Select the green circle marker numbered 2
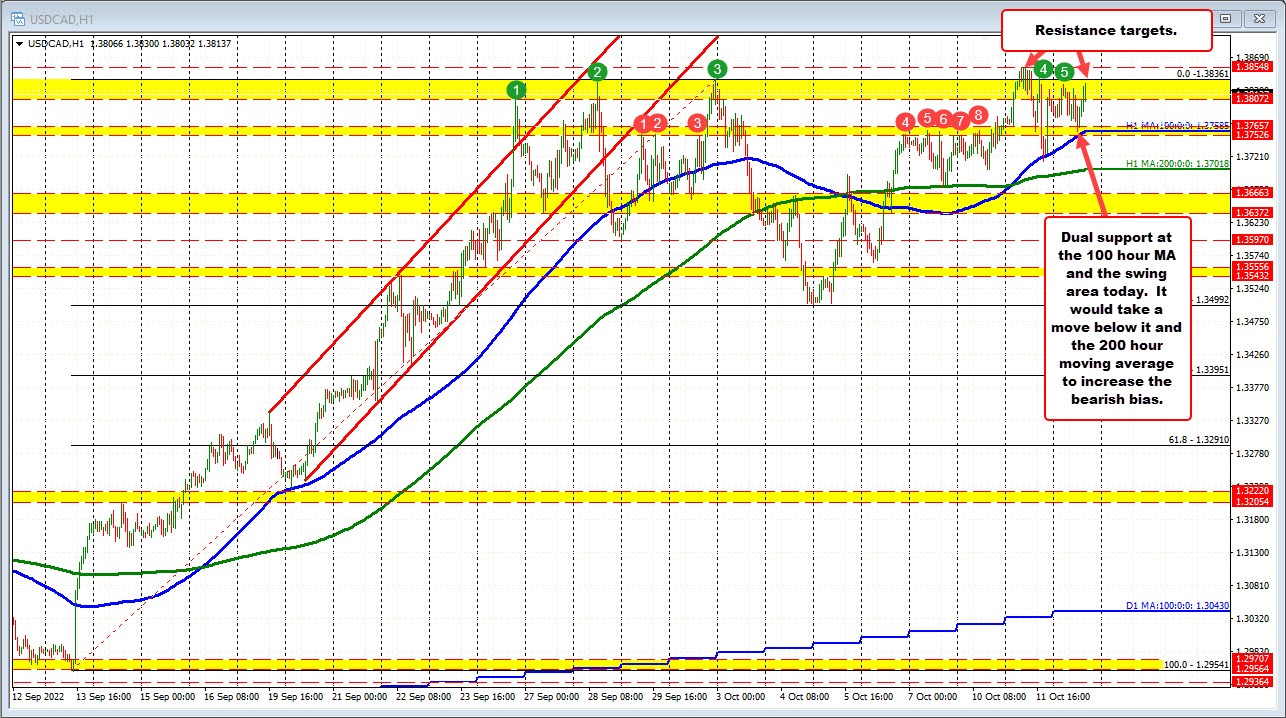This screenshot has width=1286, height=718. (x=597, y=71)
